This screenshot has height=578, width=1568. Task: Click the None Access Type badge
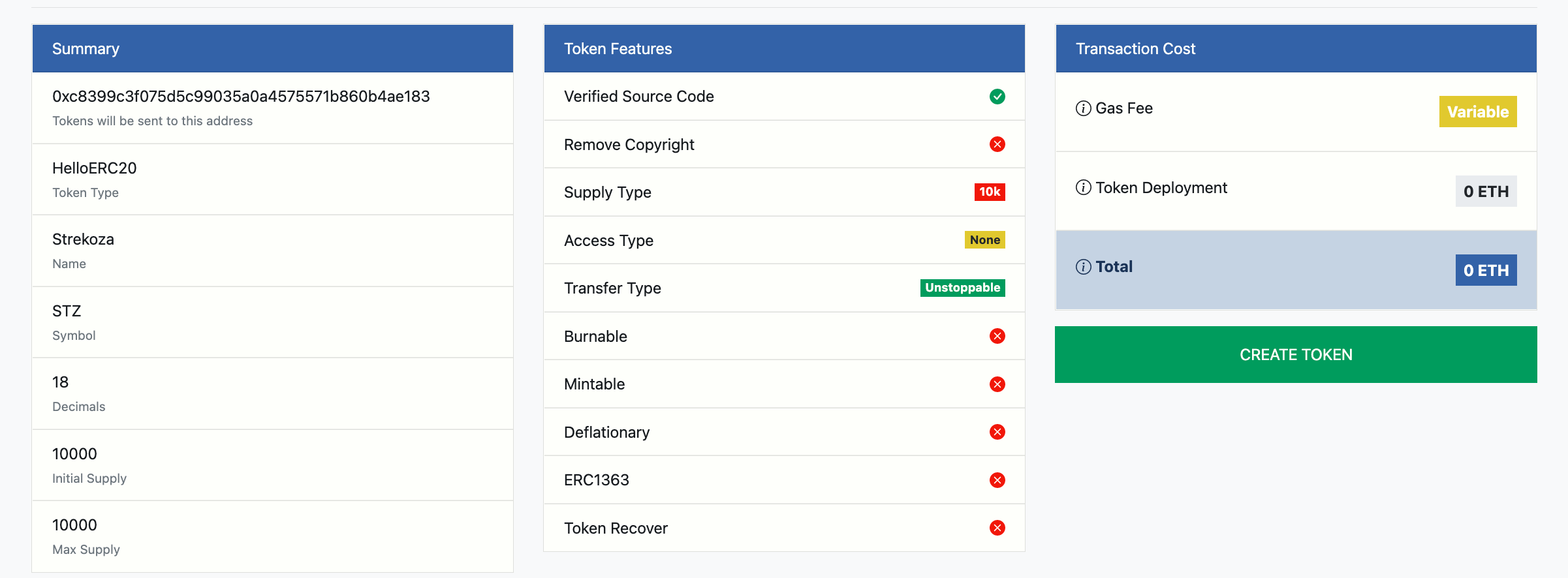(x=984, y=240)
